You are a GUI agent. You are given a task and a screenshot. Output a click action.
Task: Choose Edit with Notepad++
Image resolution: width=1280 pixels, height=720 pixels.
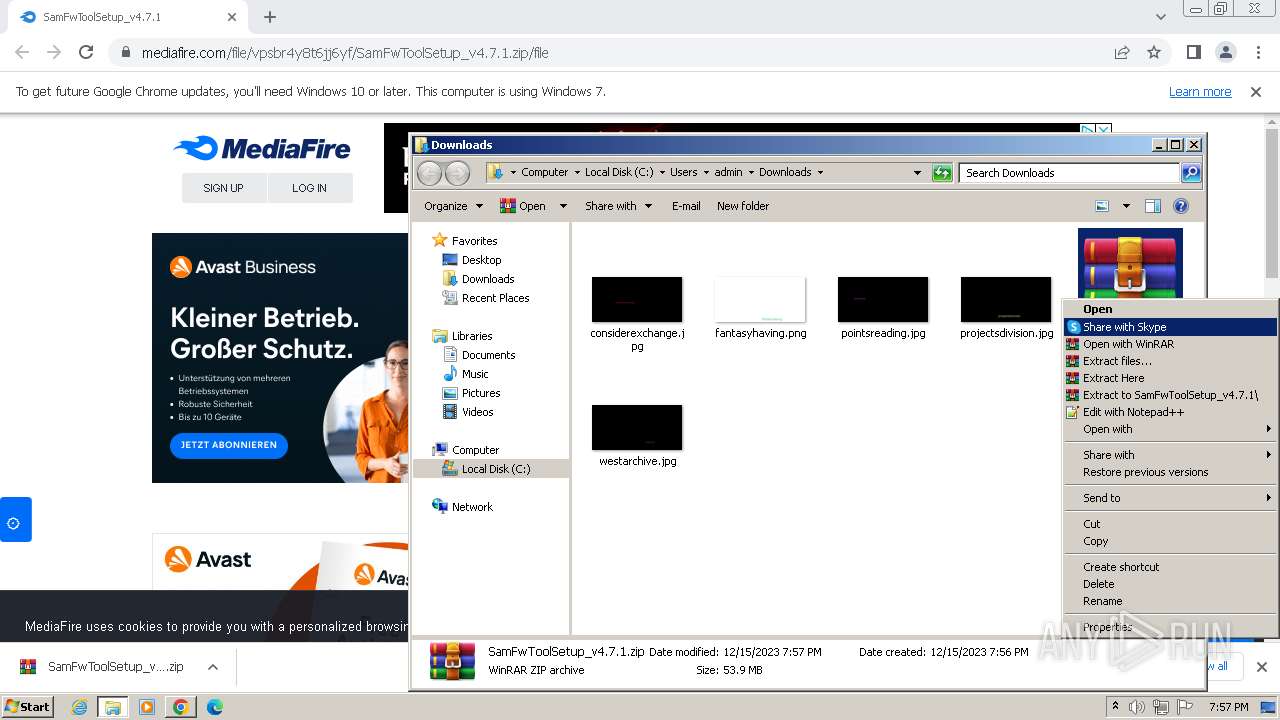pyautogui.click(x=1171, y=412)
